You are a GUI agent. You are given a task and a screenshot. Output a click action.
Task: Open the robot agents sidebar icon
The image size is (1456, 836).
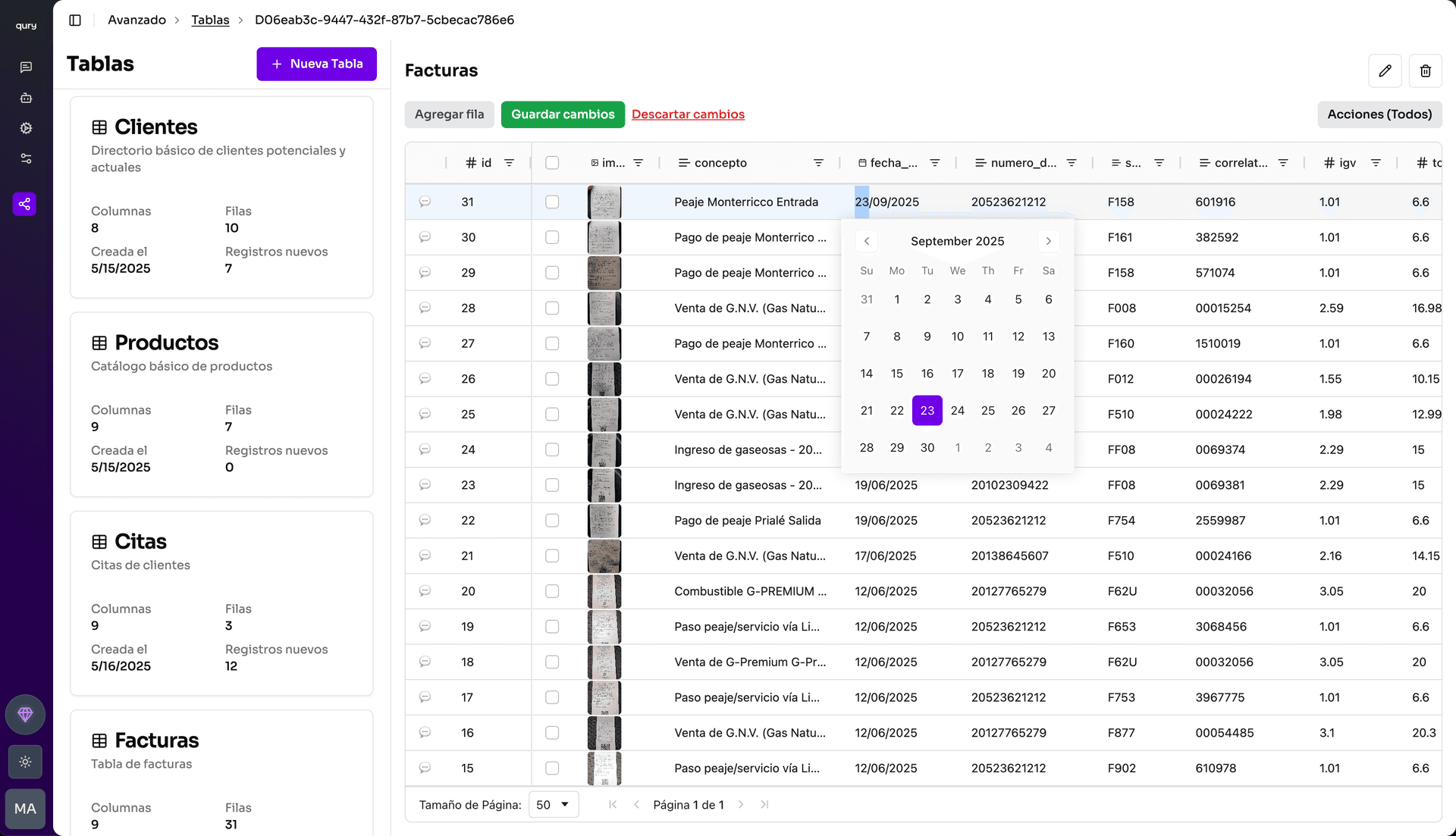(26, 98)
